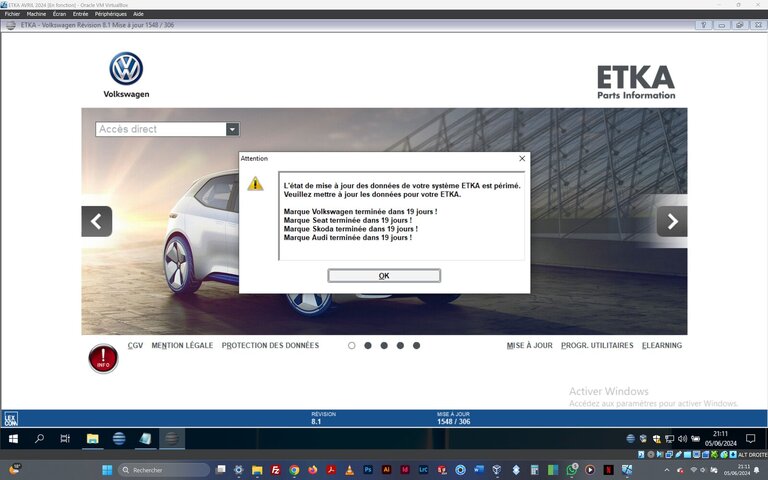Click the red INFO exclamation icon
768x480 pixels.
tap(103, 359)
